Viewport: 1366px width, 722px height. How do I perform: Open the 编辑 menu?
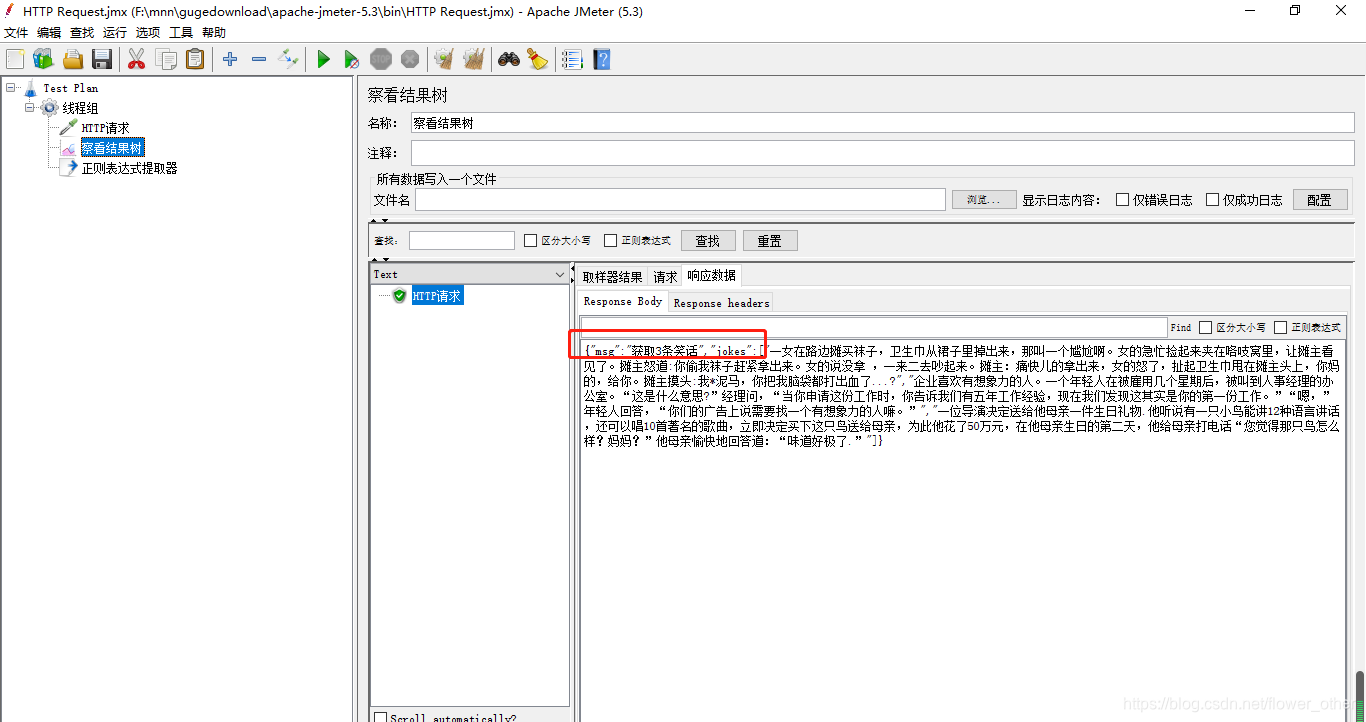tap(49, 33)
